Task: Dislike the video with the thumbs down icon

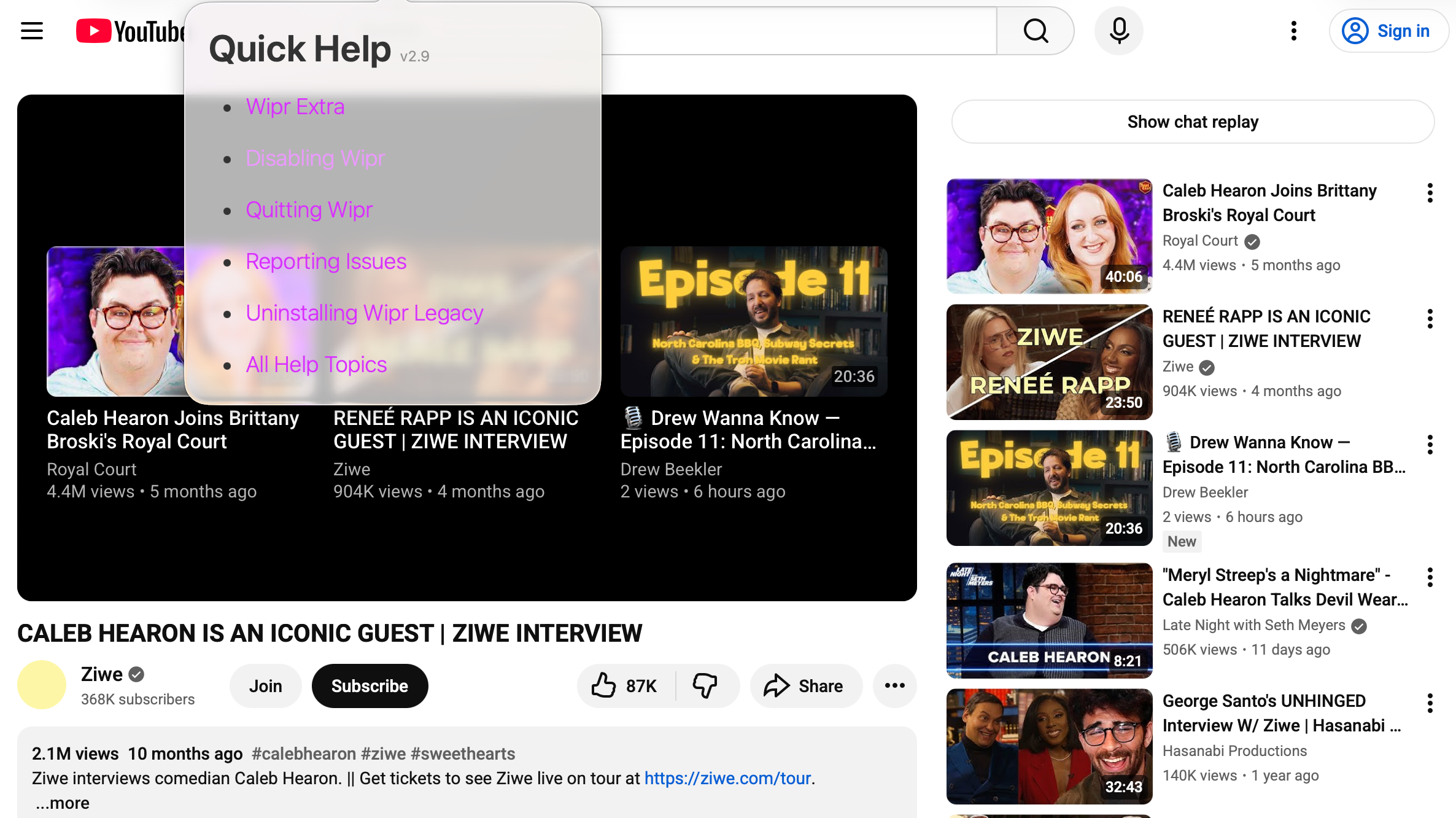Action: pyautogui.click(x=705, y=686)
